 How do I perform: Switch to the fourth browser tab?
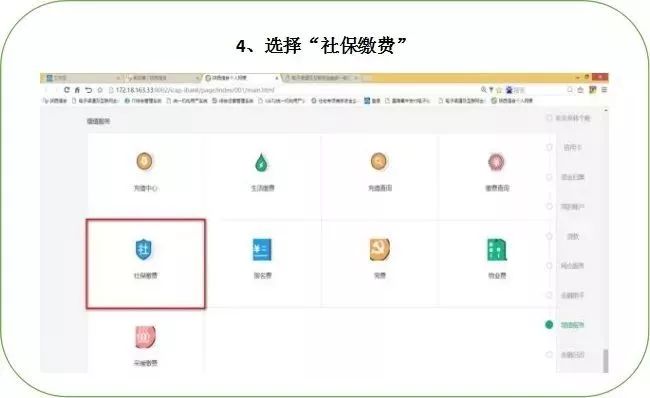tap(321, 78)
